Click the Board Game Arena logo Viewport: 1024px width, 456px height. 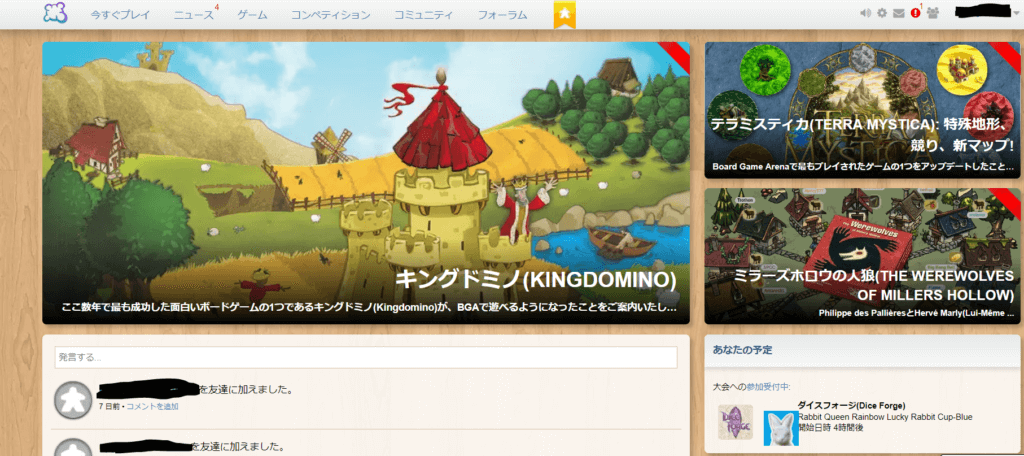[55, 14]
